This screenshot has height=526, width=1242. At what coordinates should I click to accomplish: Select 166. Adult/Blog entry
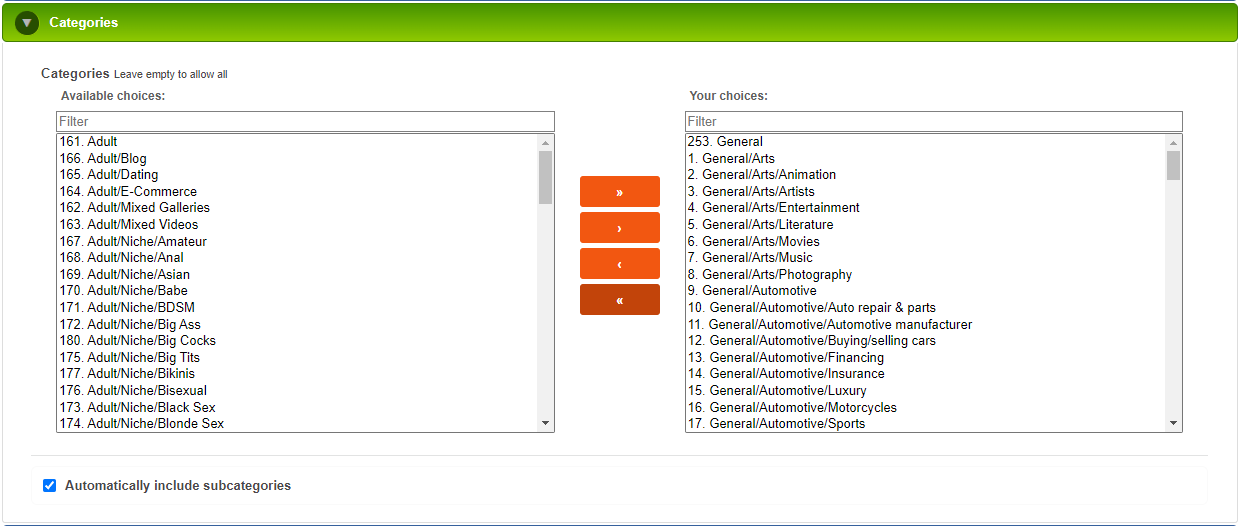tap(297, 158)
